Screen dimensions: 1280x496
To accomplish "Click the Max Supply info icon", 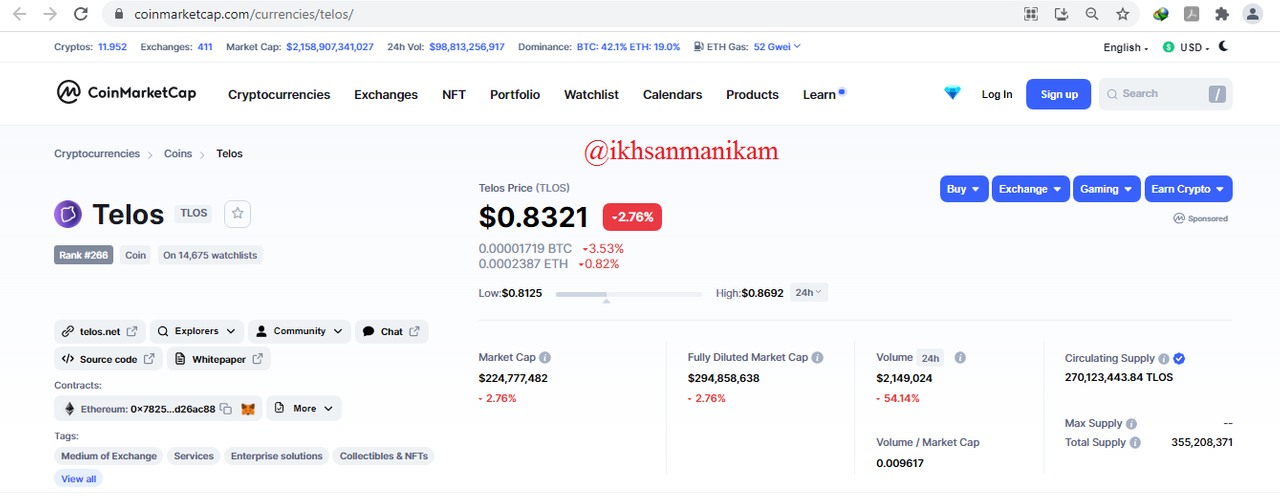I will pyautogui.click(x=1131, y=424).
